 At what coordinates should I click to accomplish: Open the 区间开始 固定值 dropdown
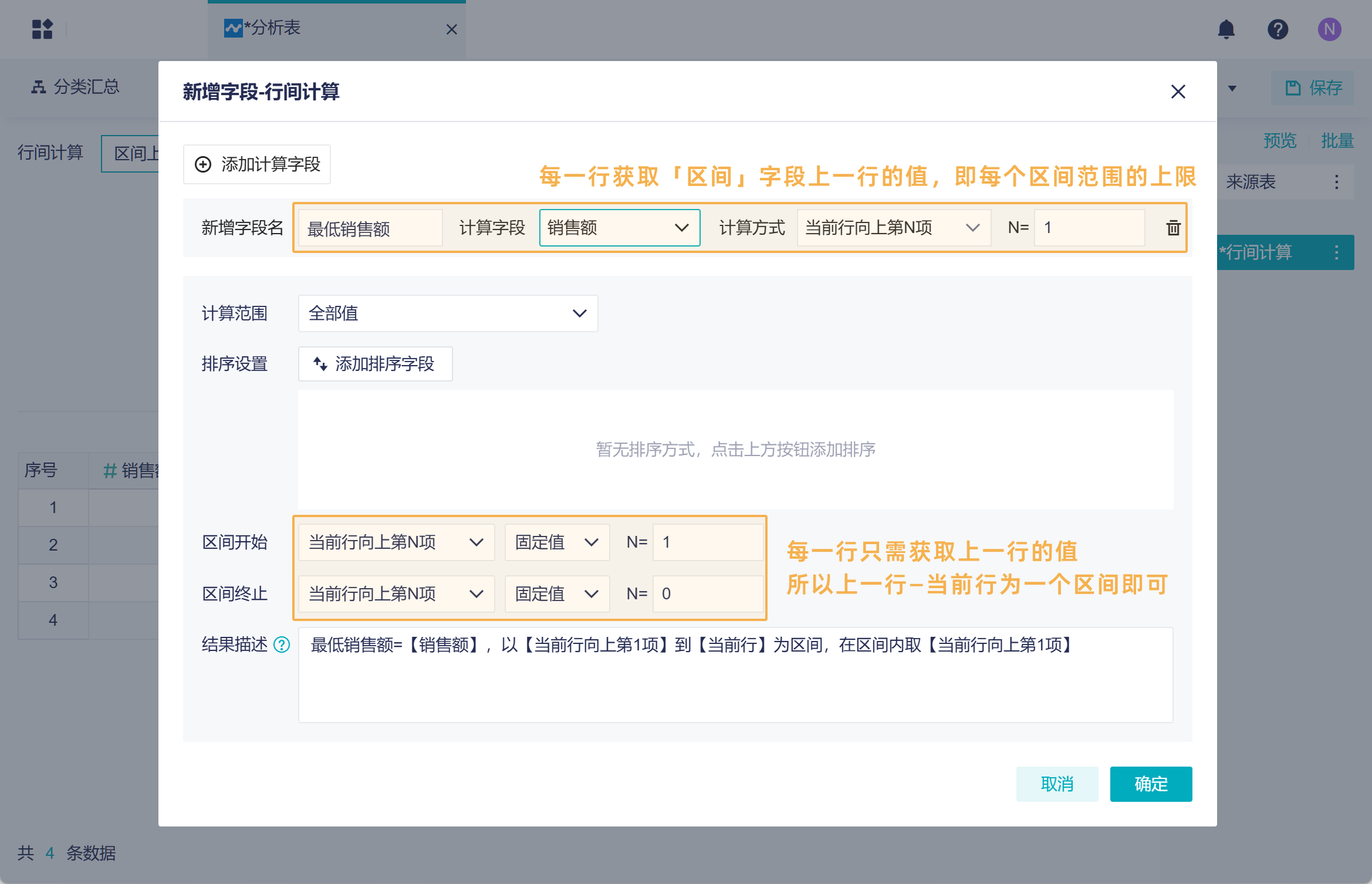(x=556, y=542)
